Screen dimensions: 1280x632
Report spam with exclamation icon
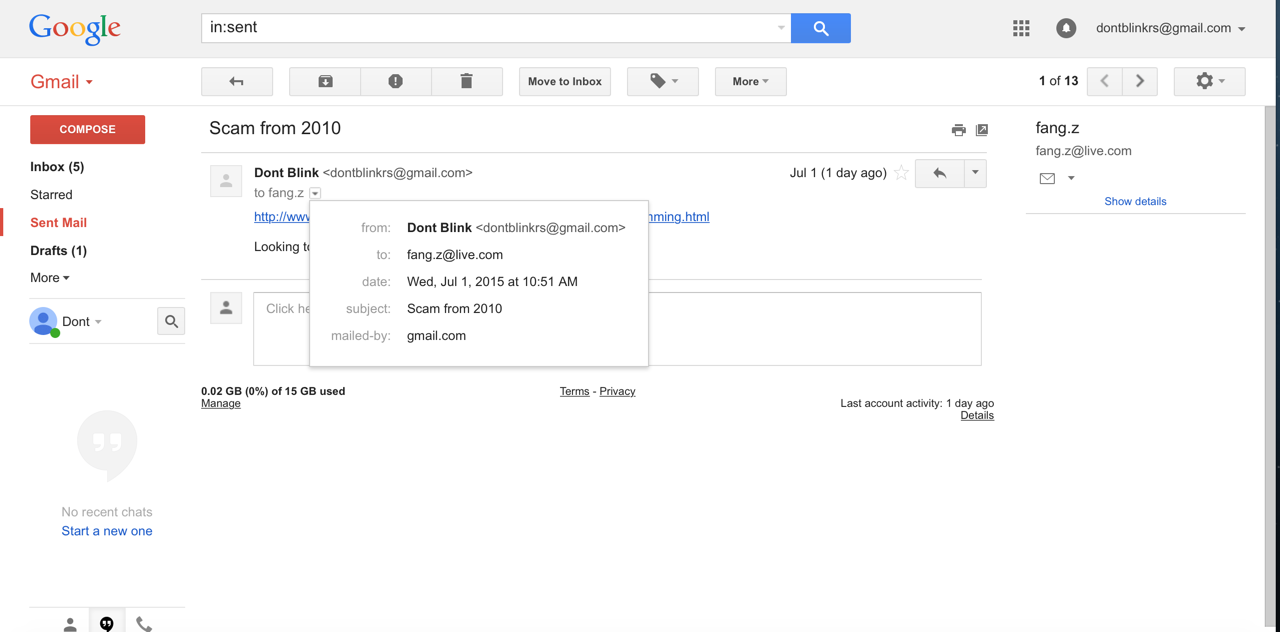tap(396, 81)
